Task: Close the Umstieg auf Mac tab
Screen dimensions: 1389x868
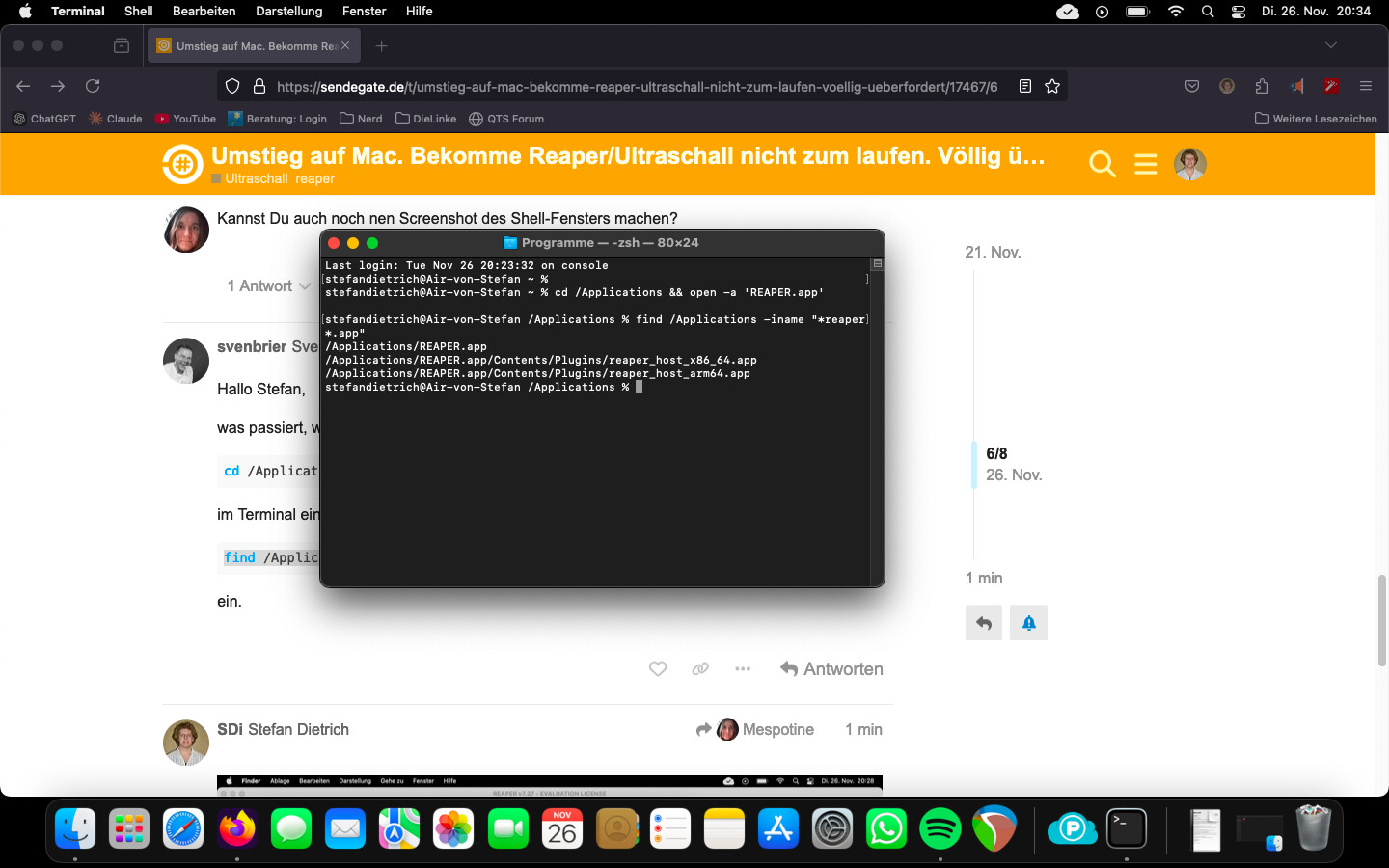Action: pos(345,45)
